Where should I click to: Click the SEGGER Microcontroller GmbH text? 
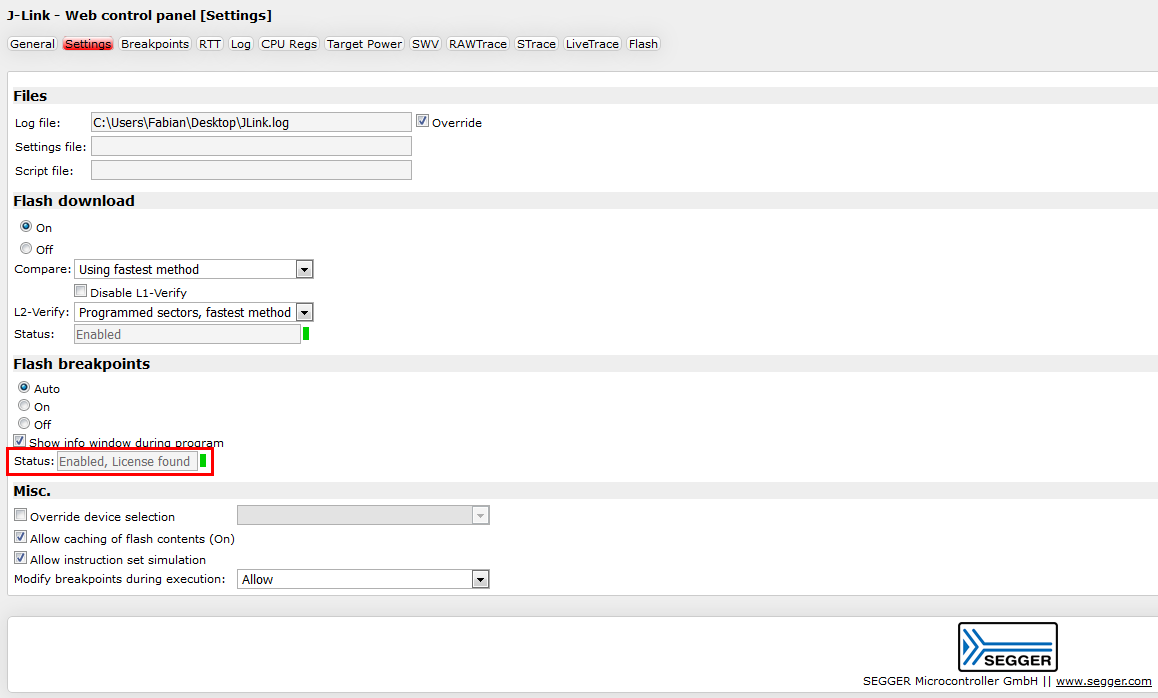click(950, 681)
